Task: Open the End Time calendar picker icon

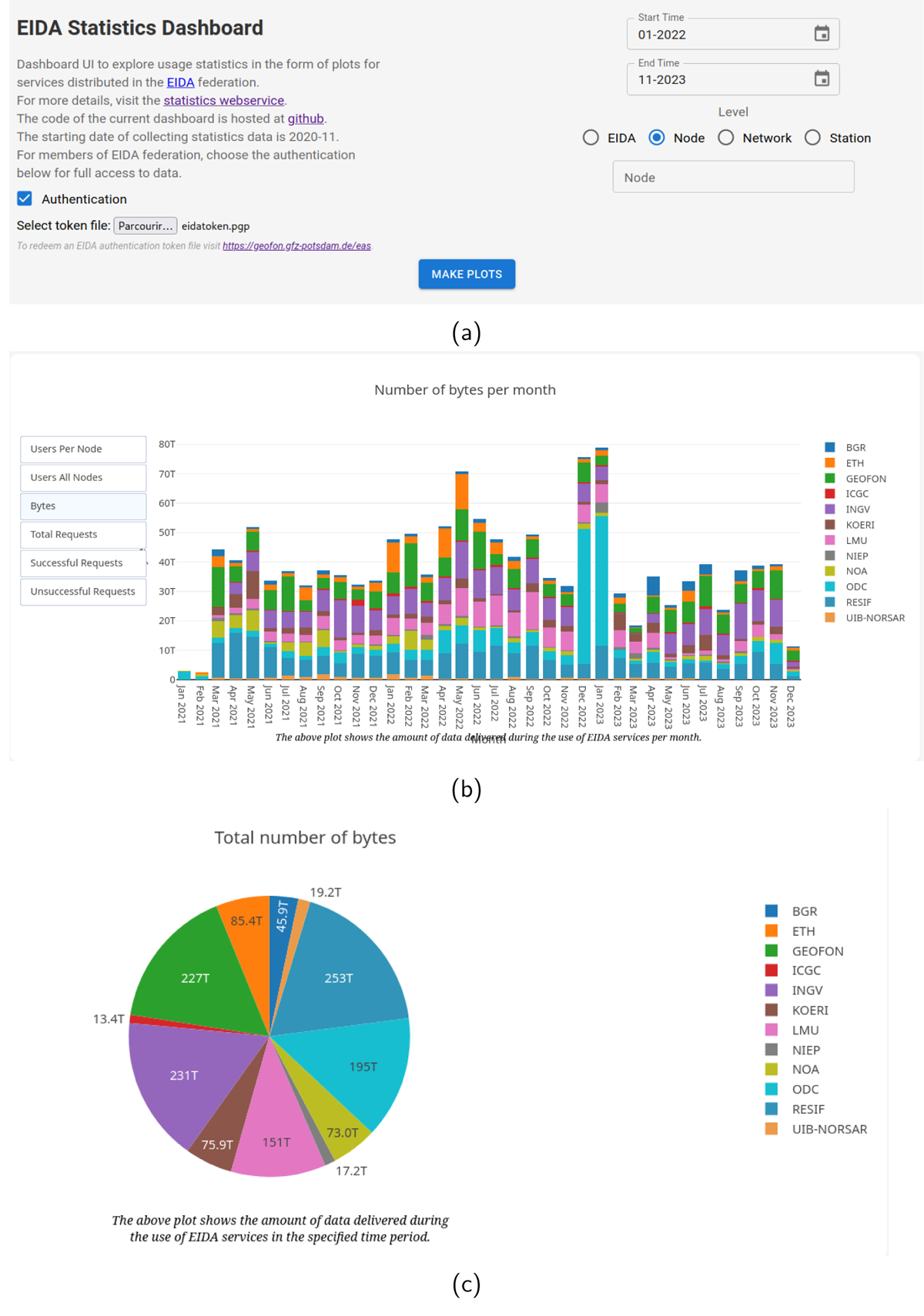Action: (x=822, y=78)
